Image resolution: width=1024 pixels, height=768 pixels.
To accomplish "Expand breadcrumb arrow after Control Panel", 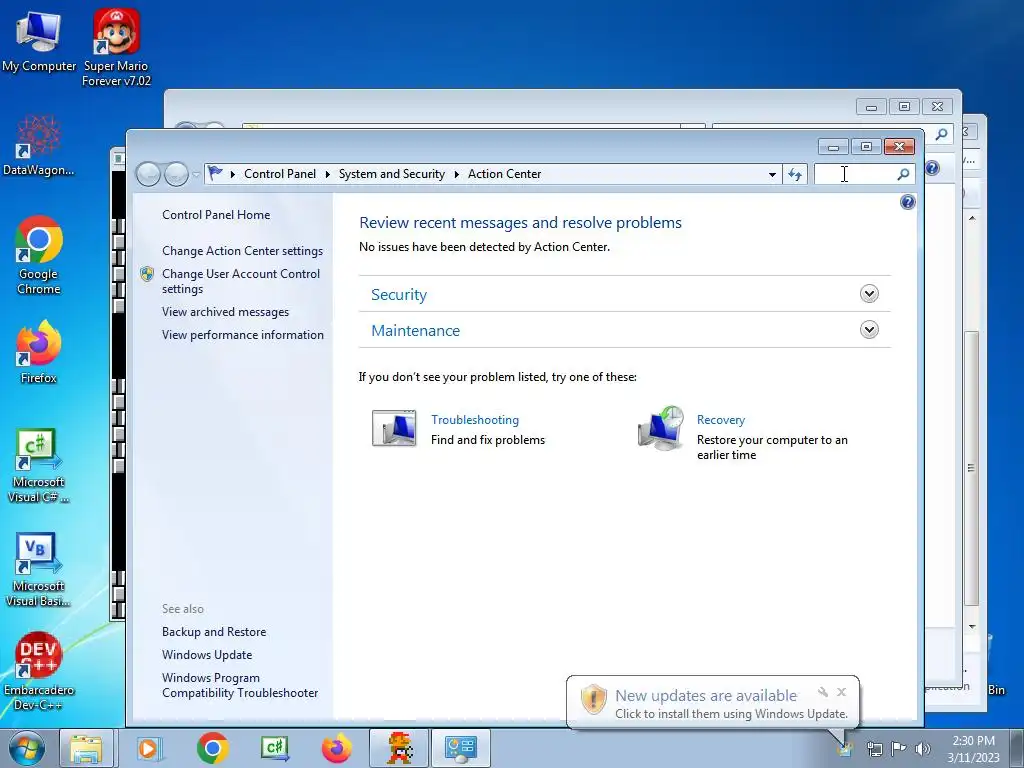I will [327, 174].
